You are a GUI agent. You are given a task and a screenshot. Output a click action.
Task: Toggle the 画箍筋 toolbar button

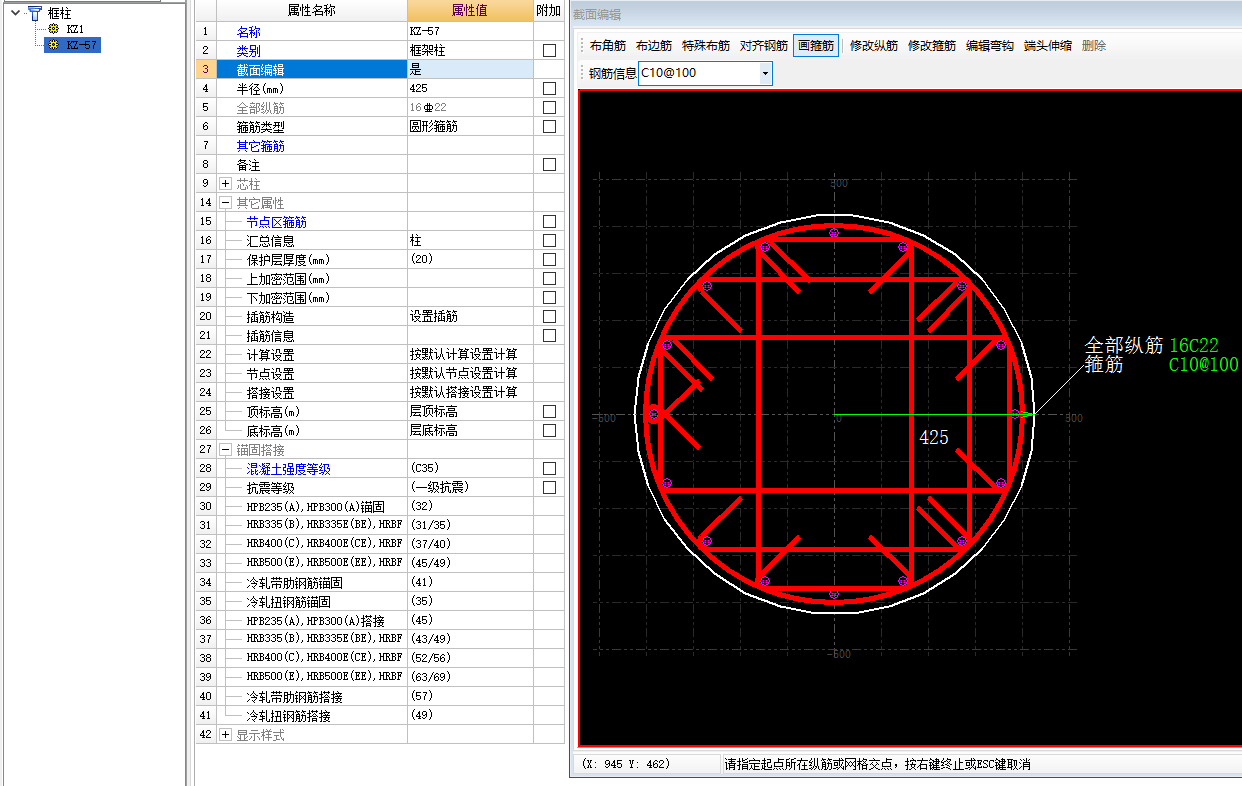pos(815,46)
